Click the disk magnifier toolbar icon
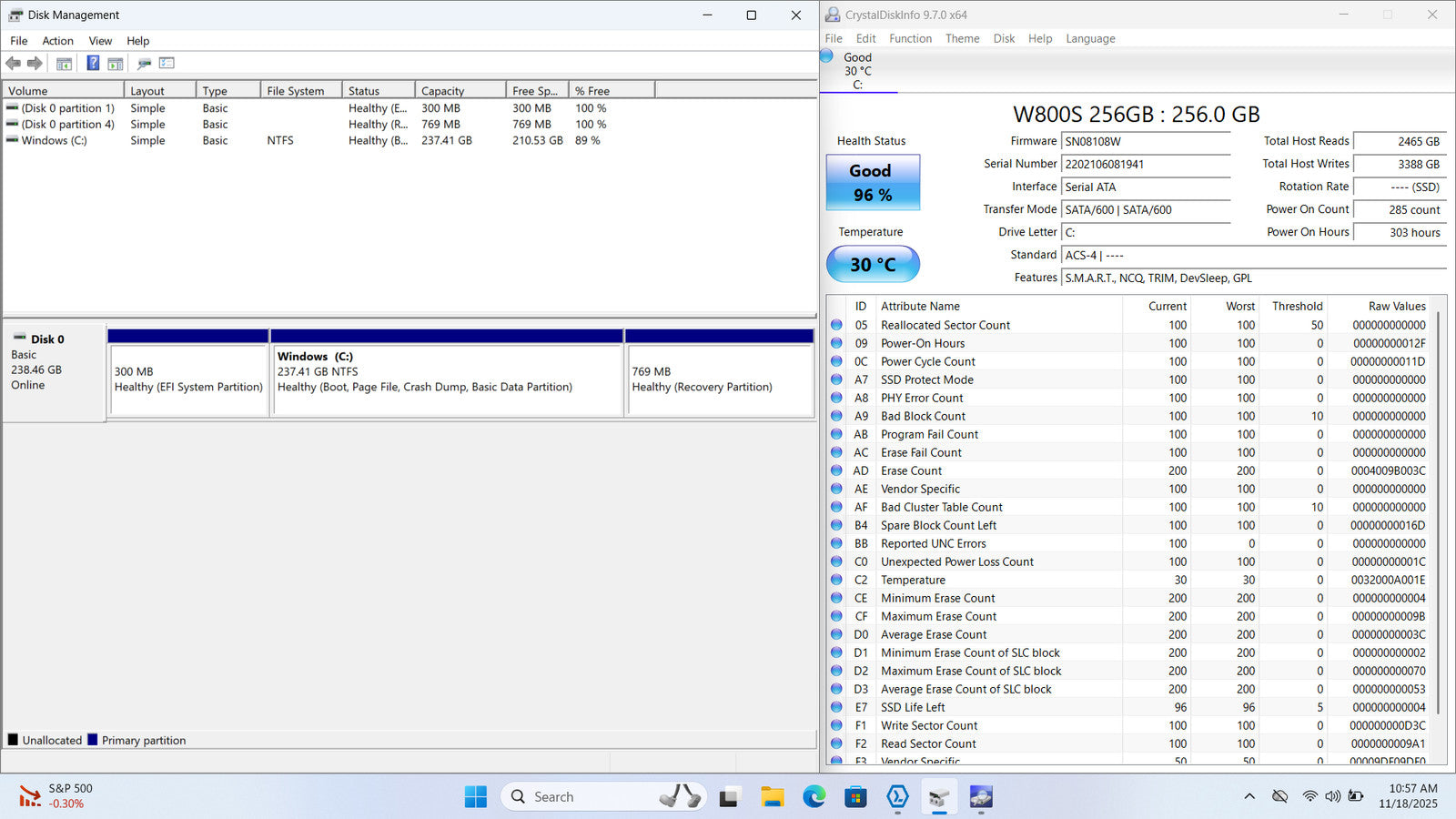The width and height of the screenshot is (1456, 819). pos(144,64)
